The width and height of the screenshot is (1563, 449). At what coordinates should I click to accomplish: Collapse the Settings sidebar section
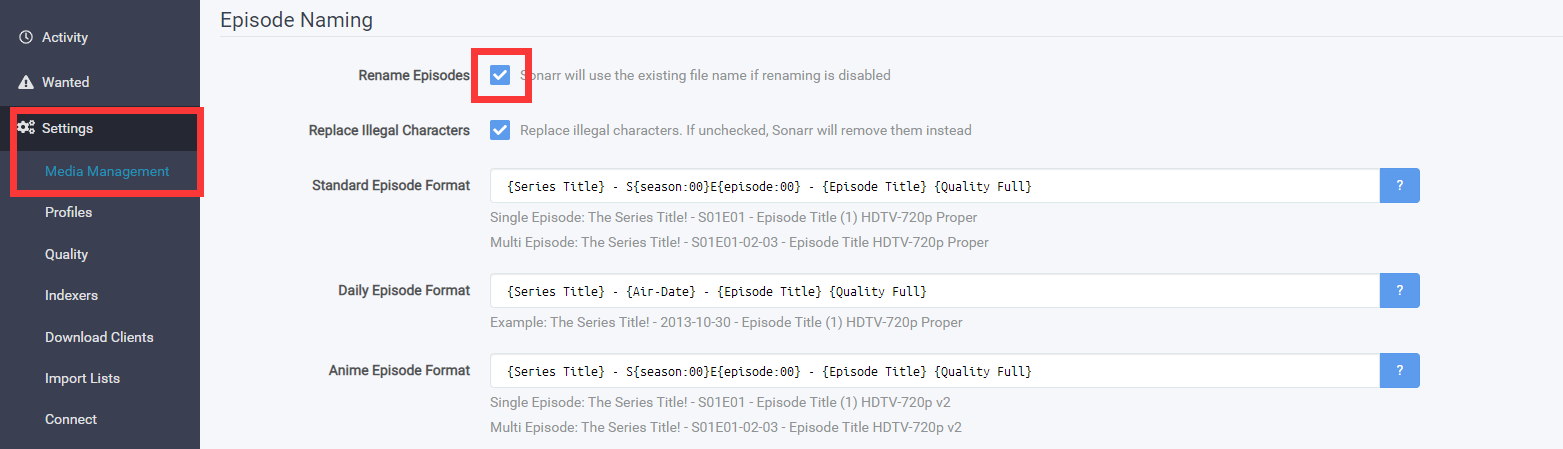[67, 129]
